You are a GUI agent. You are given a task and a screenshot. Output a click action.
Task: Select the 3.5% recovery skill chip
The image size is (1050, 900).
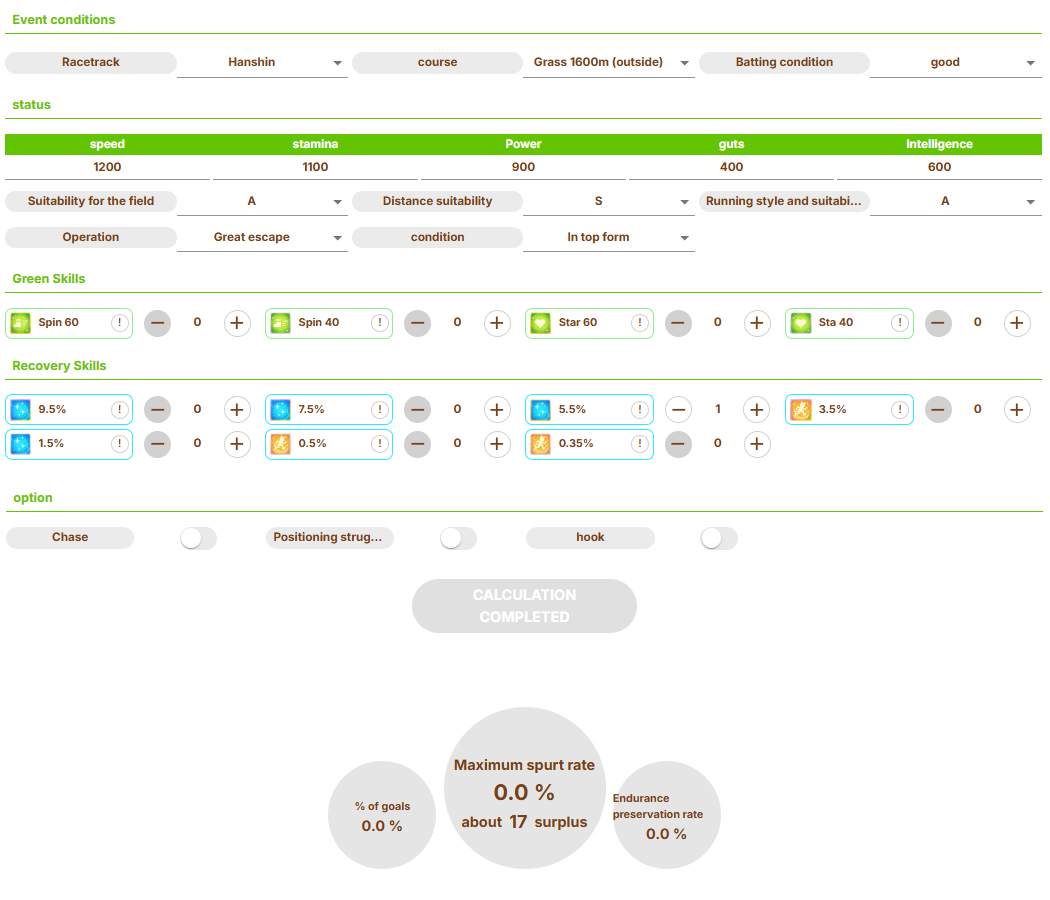[849, 409]
